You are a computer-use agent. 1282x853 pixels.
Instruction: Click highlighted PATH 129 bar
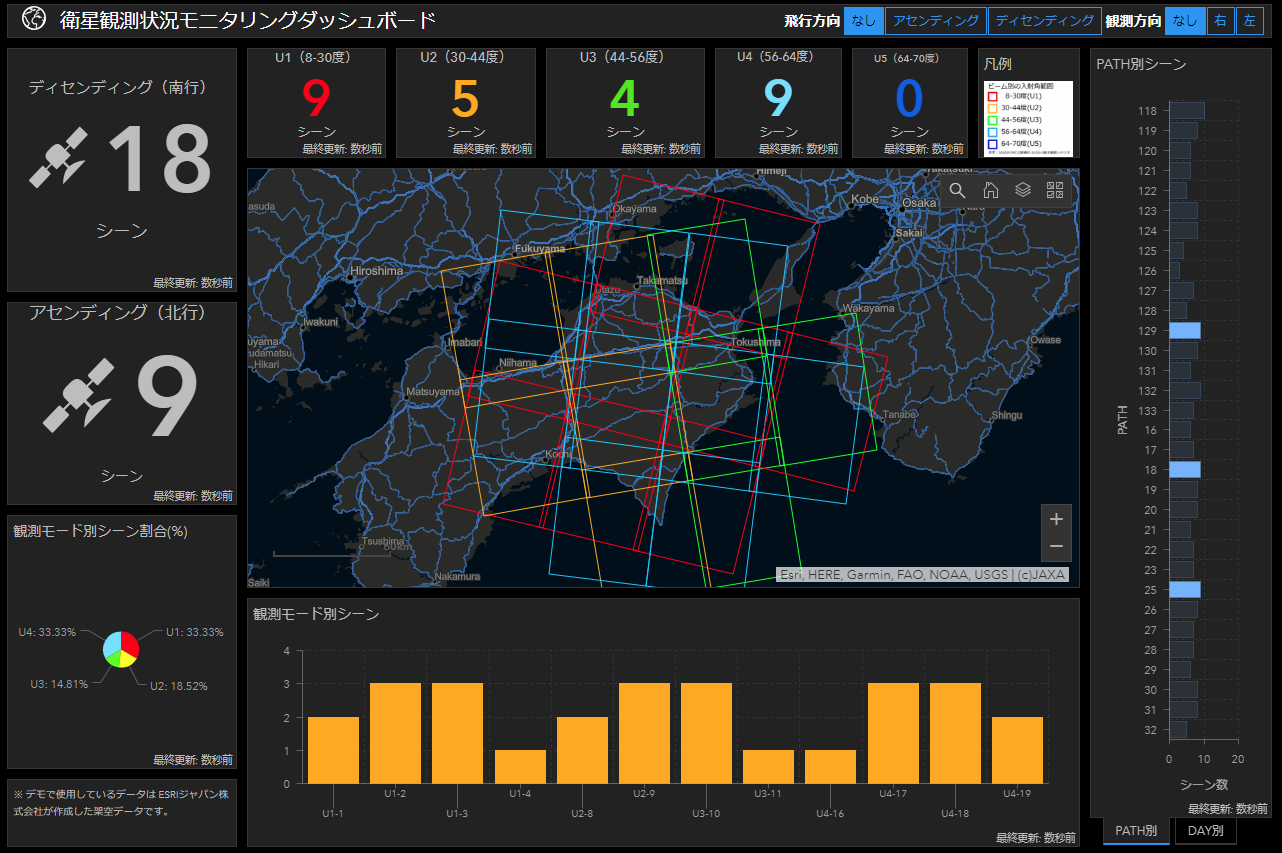pyautogui.click(x=1184, y=331)
